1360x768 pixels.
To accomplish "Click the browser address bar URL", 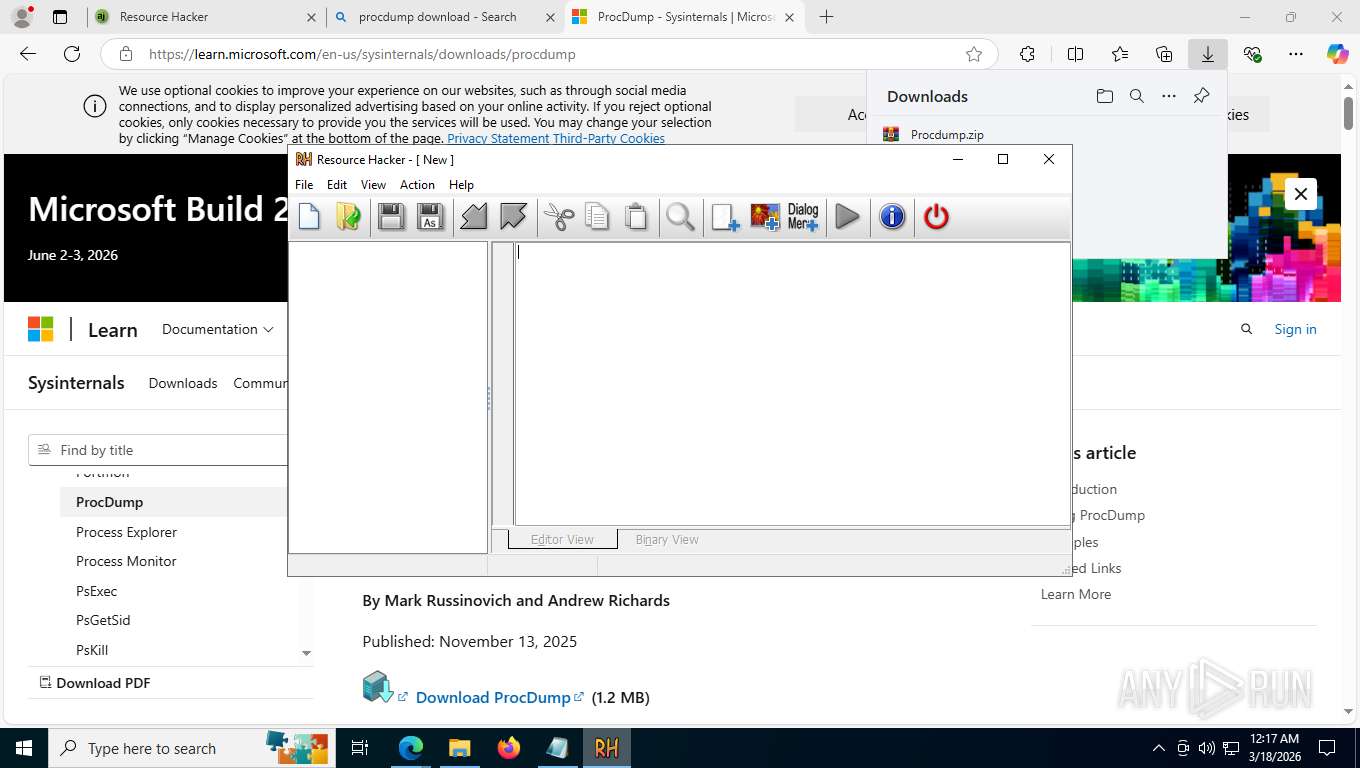I will [x=362, y=54].
